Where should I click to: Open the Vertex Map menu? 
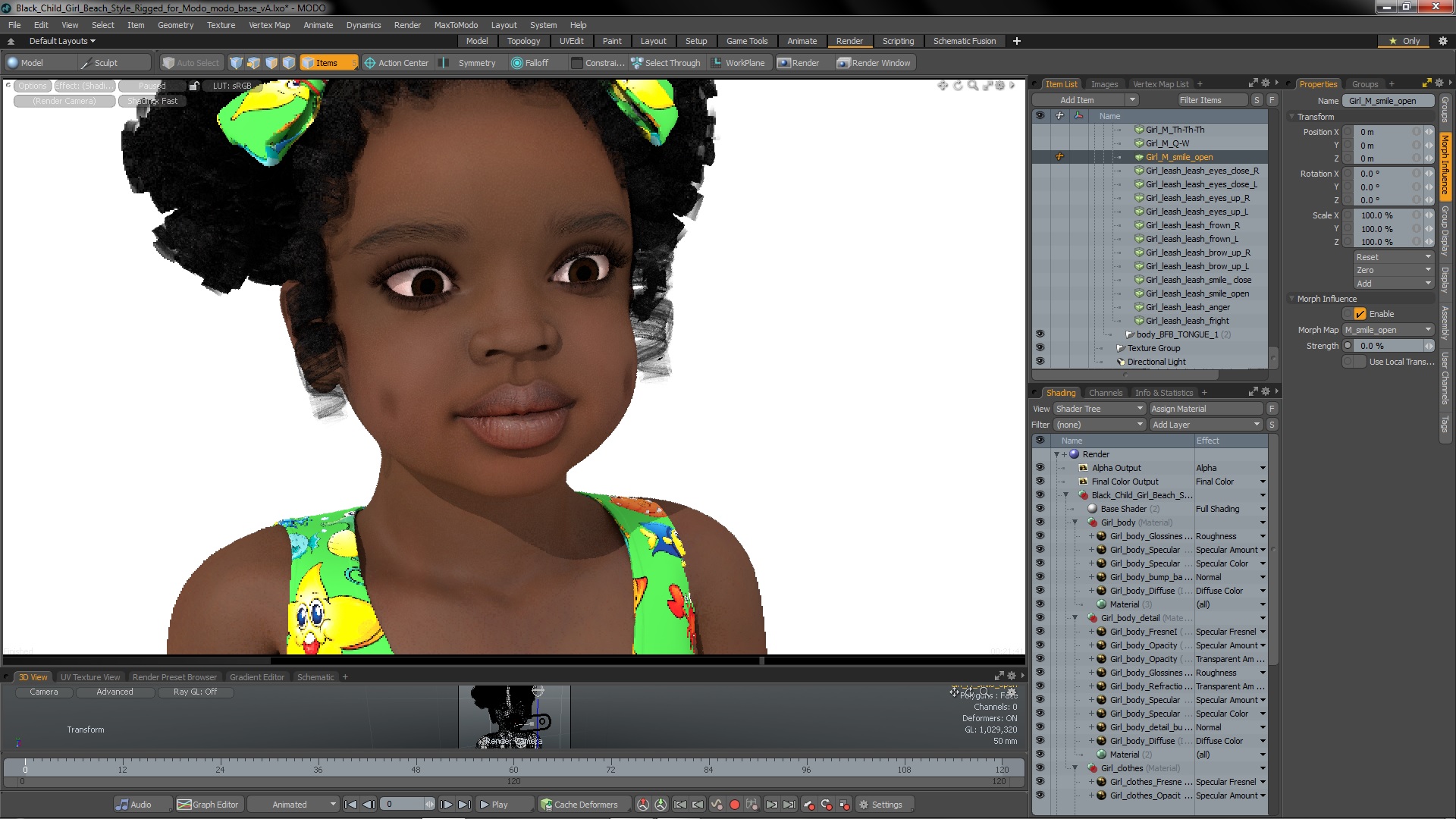(x=269, y=25)
